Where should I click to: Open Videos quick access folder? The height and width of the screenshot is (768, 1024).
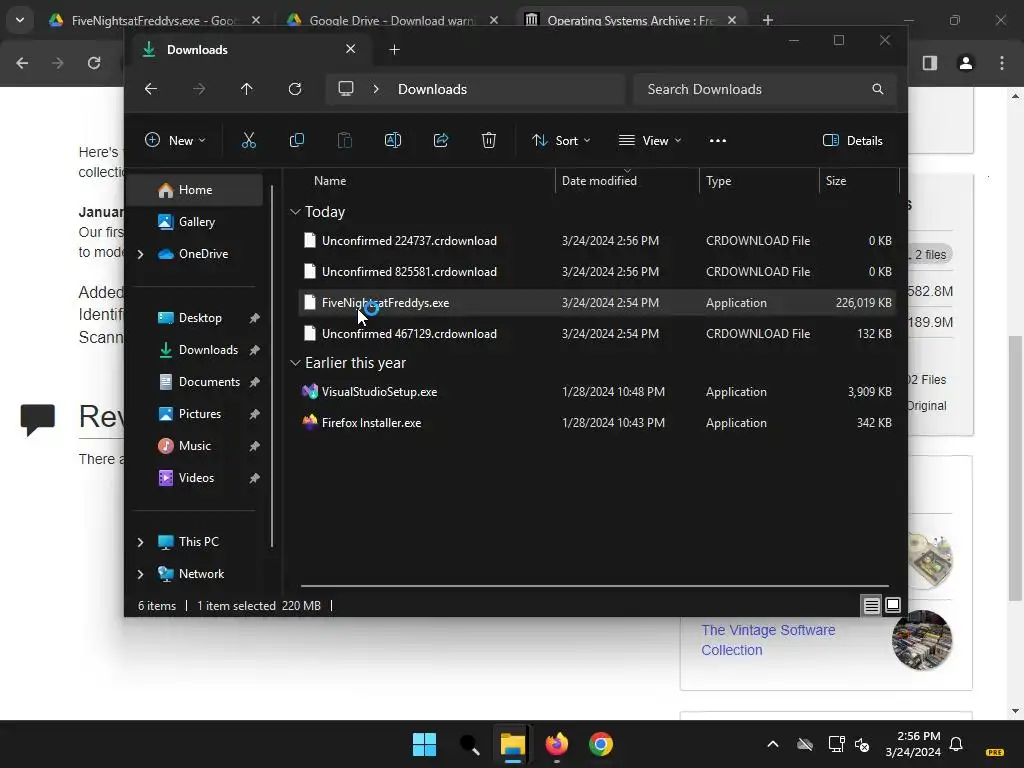pos(195,478)
